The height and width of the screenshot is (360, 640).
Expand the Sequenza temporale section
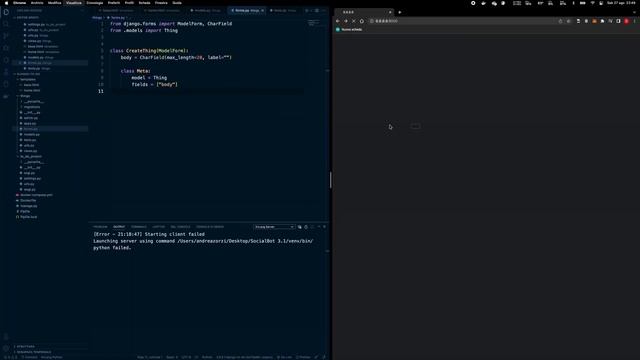34,352
